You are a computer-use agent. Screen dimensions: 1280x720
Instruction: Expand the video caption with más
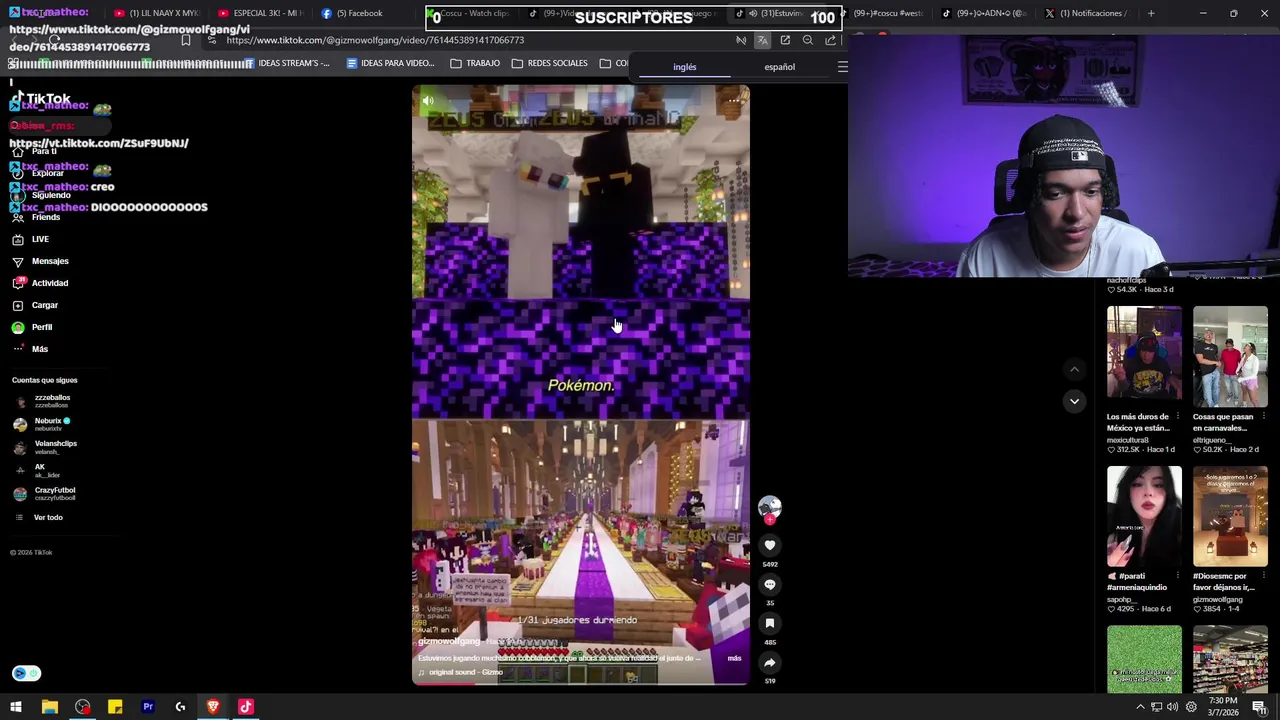click(x=734, y=658)
